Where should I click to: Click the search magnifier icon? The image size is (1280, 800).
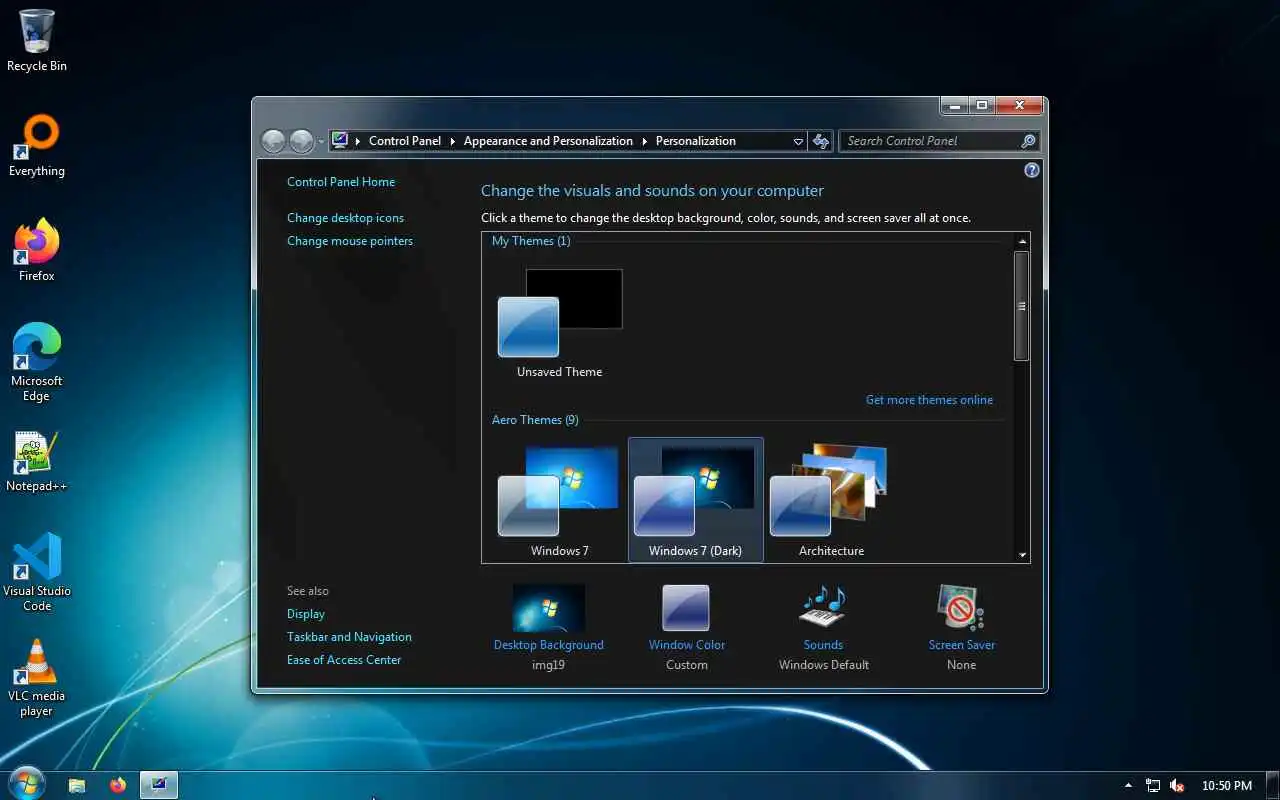(1028, 141)
